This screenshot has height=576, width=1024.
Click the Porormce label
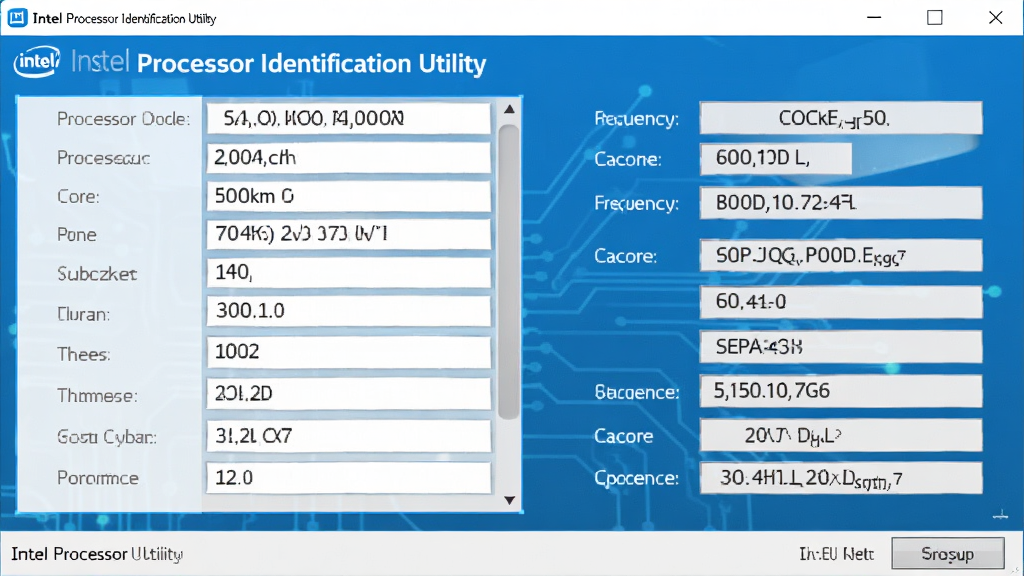tap(98, 478)
